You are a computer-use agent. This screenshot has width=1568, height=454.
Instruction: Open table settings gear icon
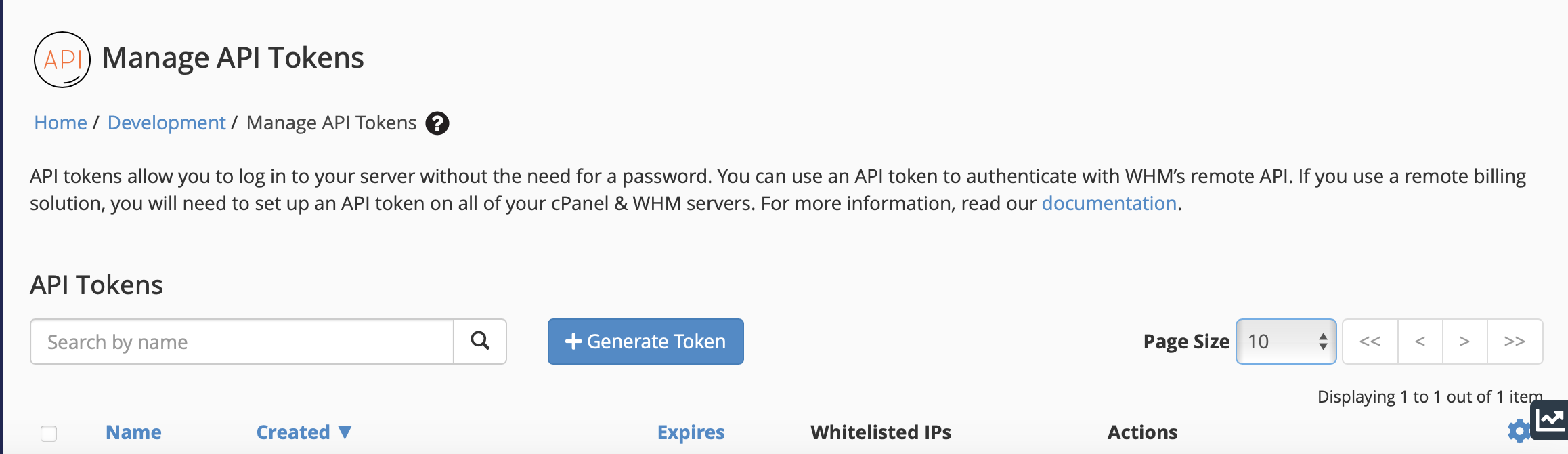click(x=1519, y=431)
